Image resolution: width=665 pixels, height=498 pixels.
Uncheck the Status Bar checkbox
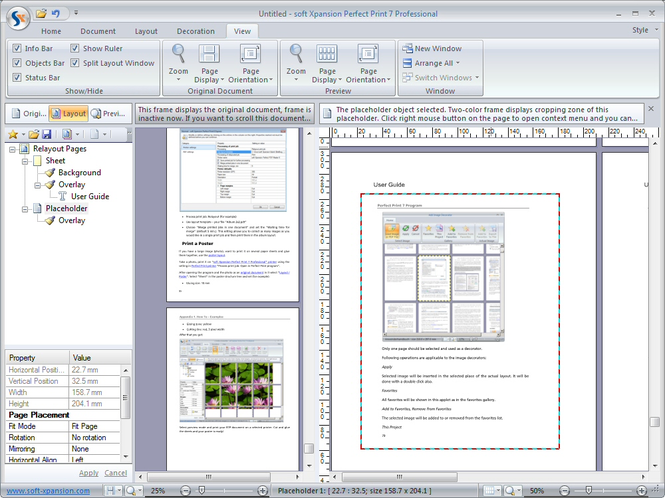tap(17, 77)
